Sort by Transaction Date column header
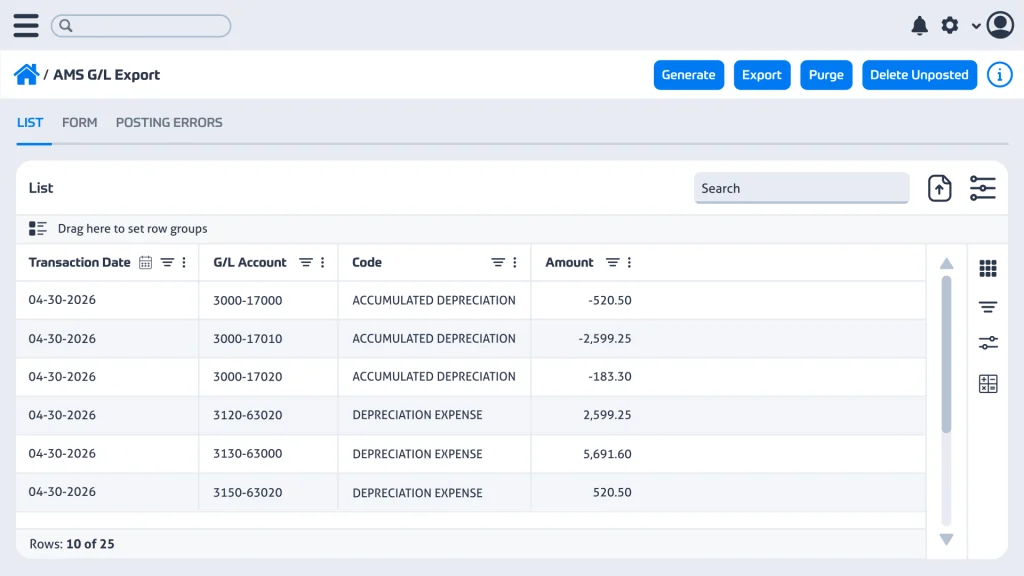Viewport: 1024px width, 576px height. point(79,263)
